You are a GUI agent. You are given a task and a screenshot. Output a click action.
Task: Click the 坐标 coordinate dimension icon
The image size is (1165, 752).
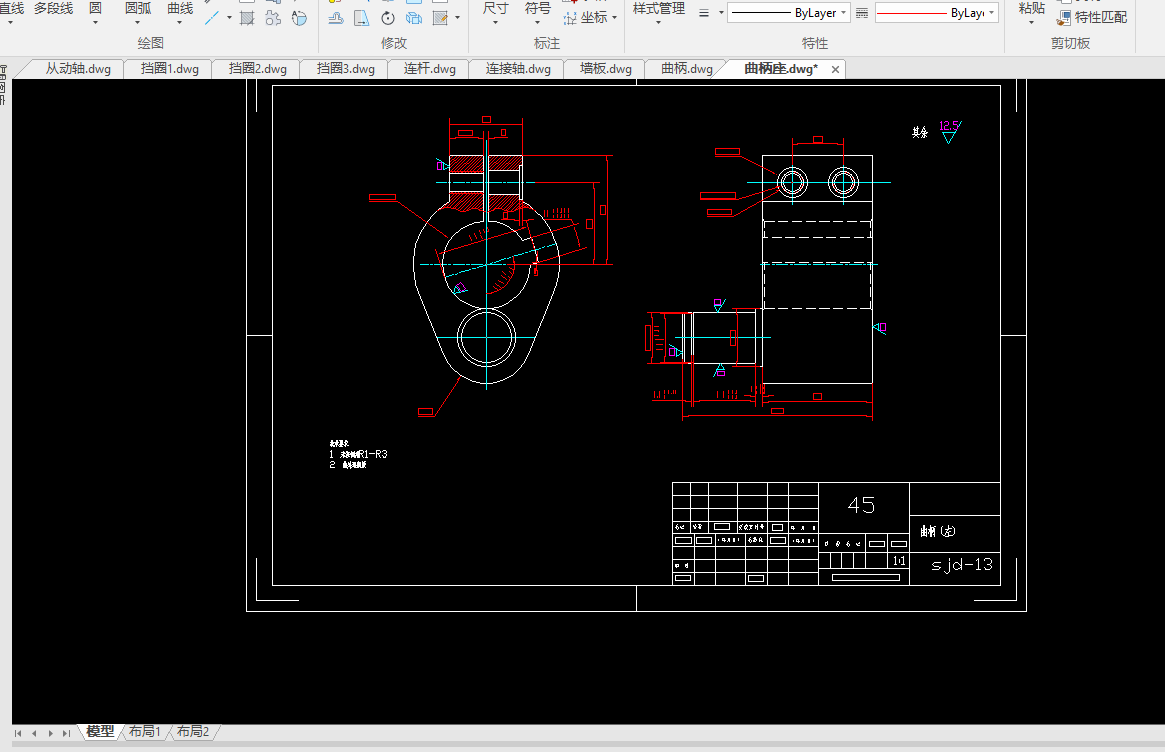coord(570,17)
